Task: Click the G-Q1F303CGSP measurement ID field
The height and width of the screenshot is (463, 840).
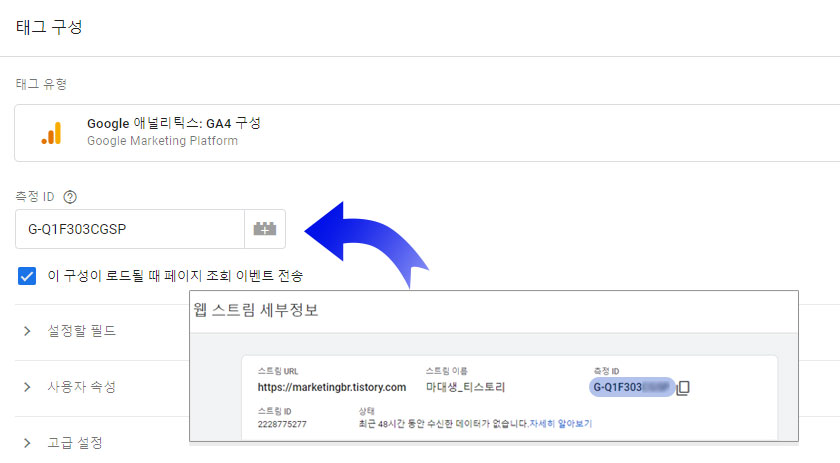Action: point(130,229)
